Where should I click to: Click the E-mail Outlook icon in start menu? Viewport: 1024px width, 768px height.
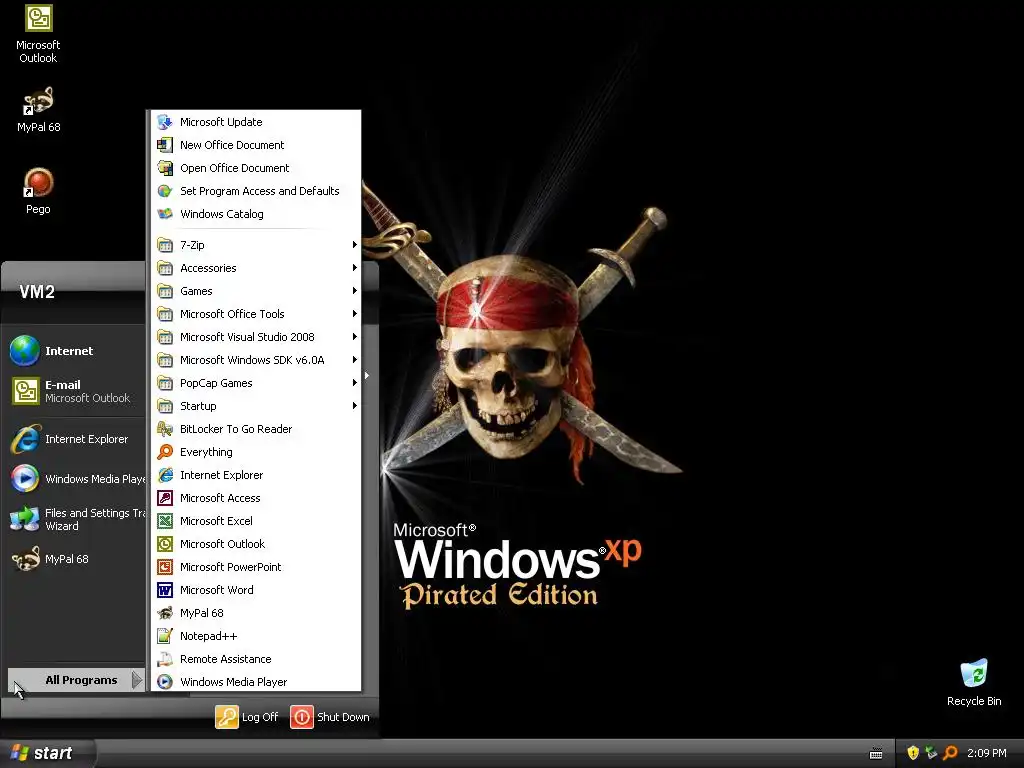(25, 391)
